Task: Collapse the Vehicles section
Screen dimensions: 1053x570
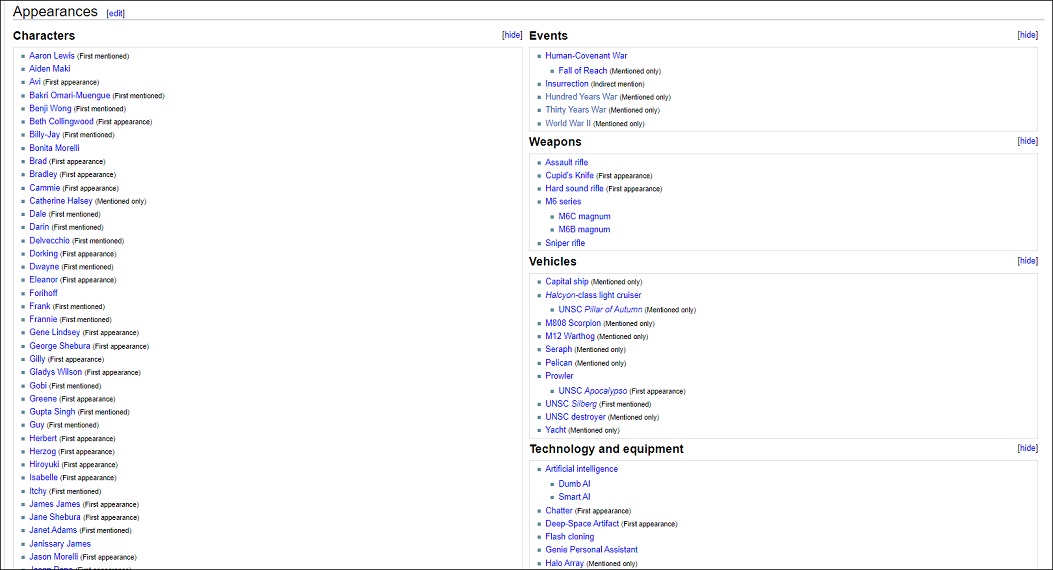Action: [1027, 261]
